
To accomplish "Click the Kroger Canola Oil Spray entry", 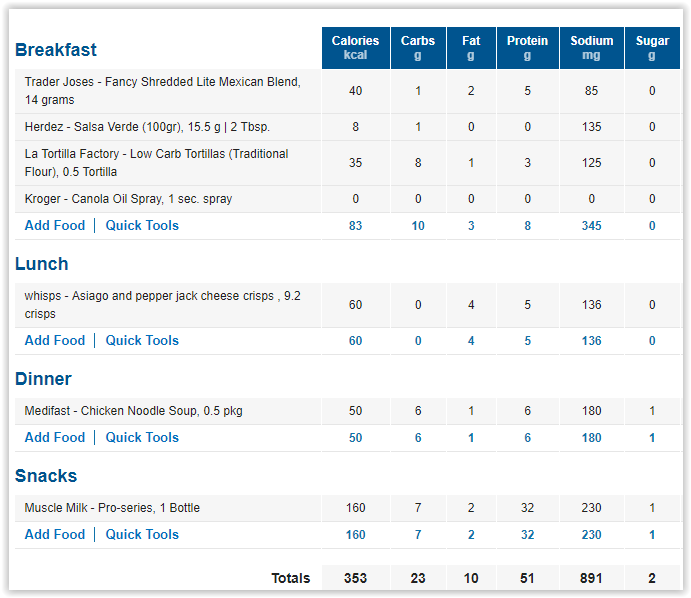I will pyautogui.click(x=128, y=199).
